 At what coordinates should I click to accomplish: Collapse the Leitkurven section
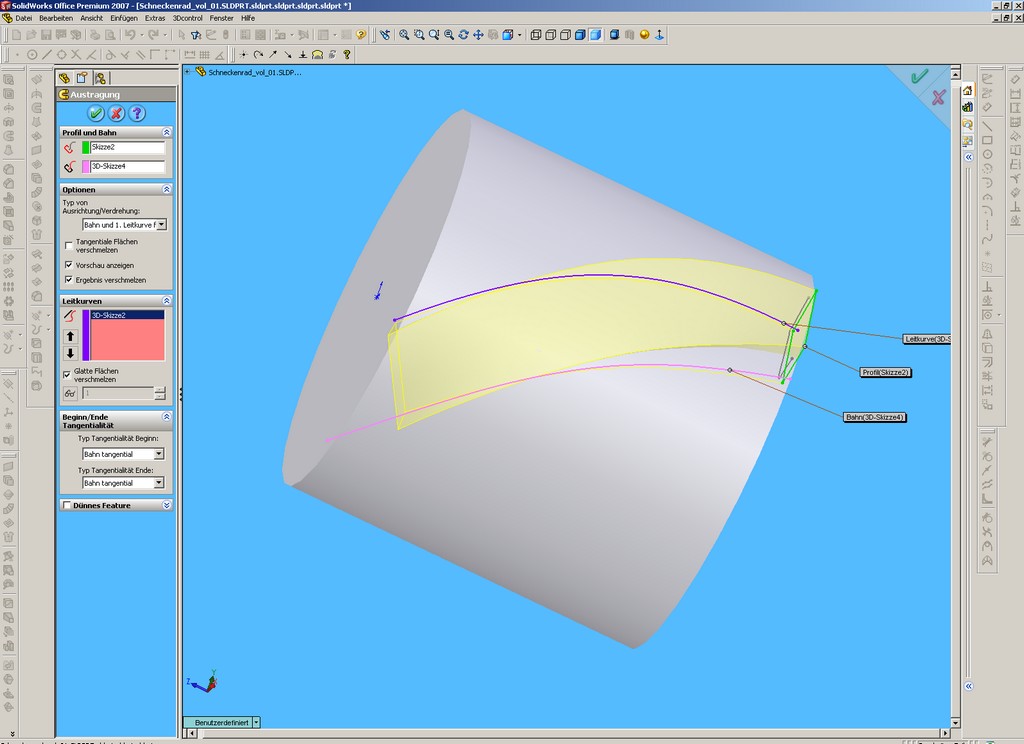tap(166, 301)
